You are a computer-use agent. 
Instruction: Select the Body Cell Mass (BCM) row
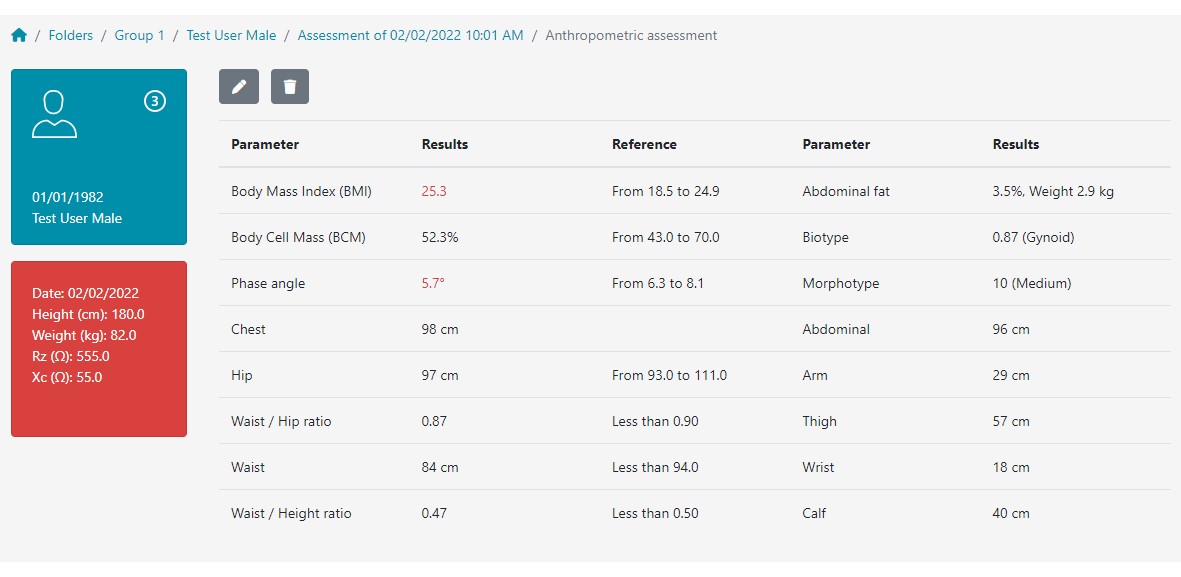point(694,237)
